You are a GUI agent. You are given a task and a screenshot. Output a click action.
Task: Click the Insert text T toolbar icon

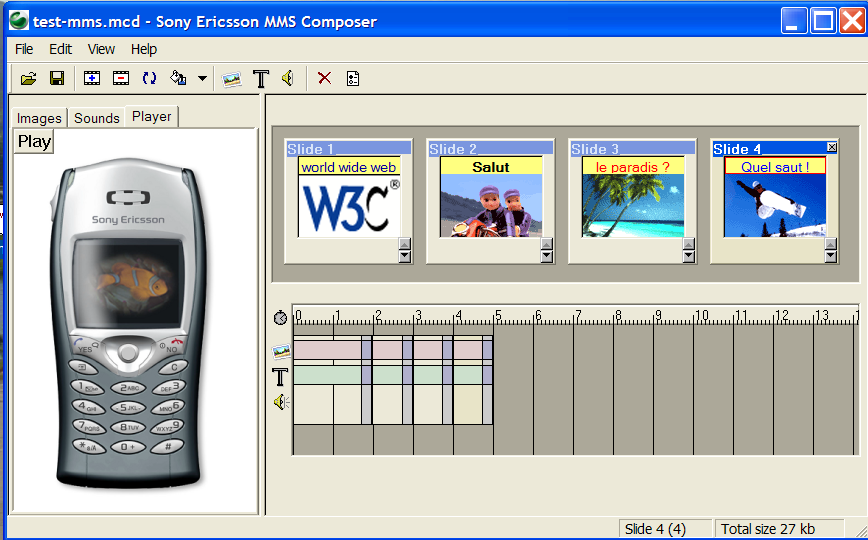click(x=261, y=78)
